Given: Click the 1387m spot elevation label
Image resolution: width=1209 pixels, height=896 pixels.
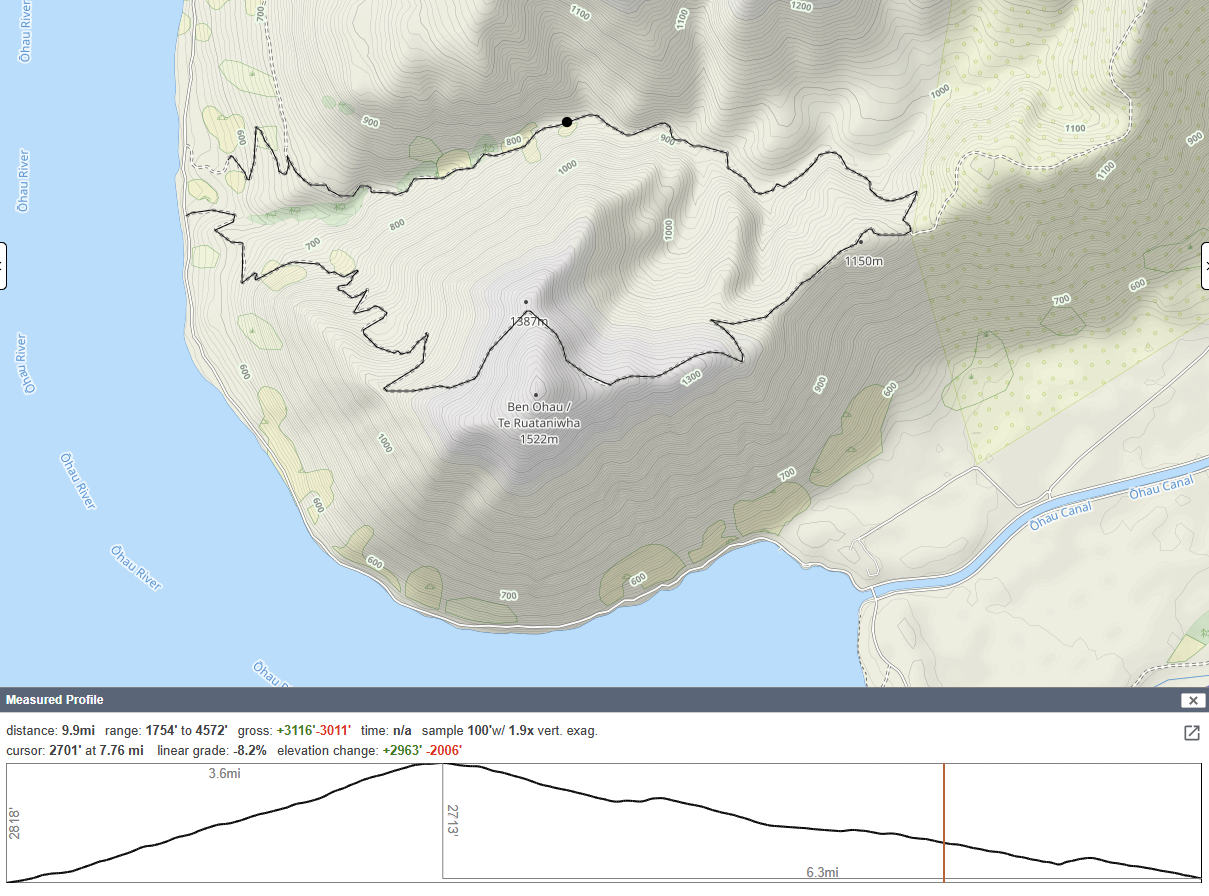Looking at the screenshot, I should coord(529,321).
